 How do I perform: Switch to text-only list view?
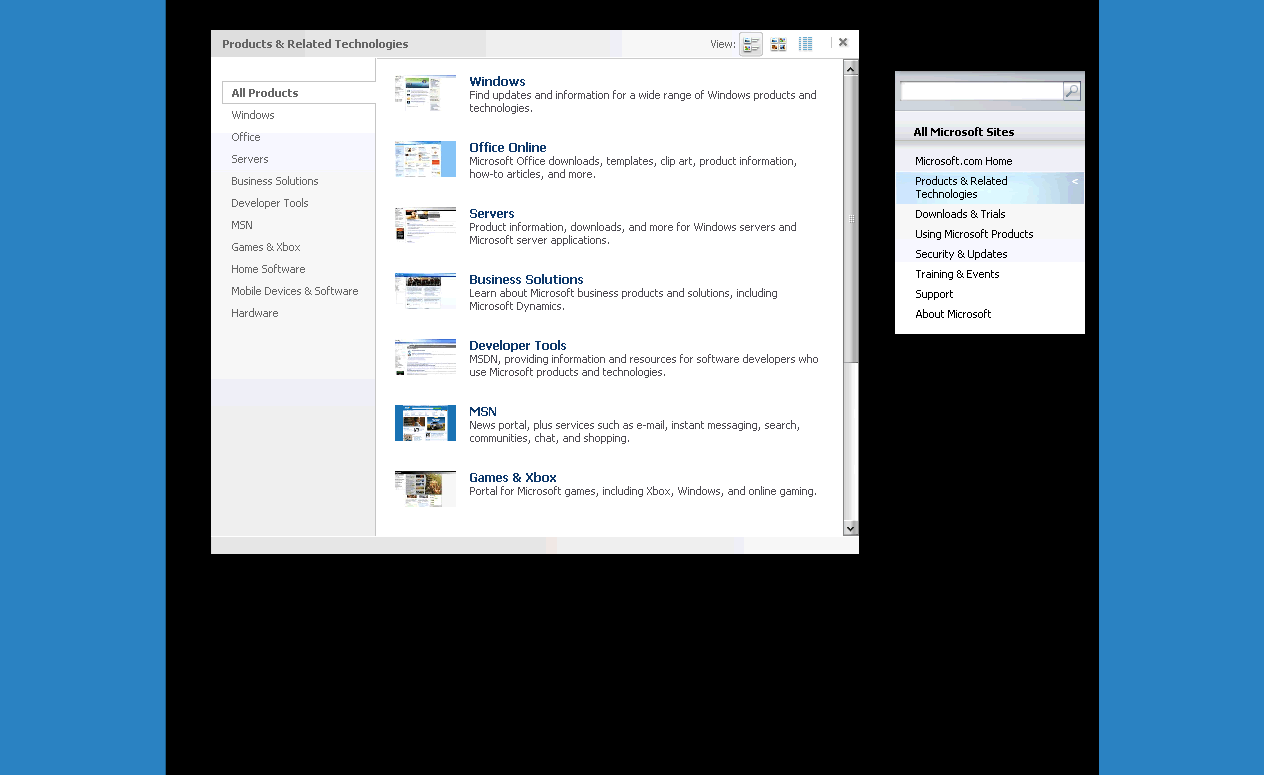pyautogui.click(x=805, y=44)
